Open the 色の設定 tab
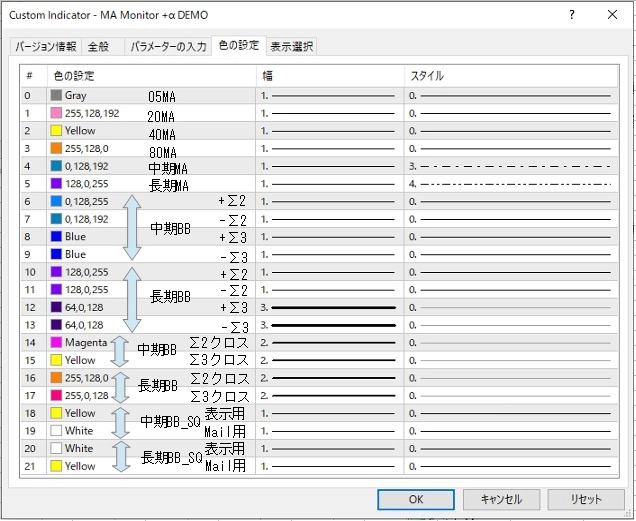This screenshot has height=521, width=636. (238, 45)
